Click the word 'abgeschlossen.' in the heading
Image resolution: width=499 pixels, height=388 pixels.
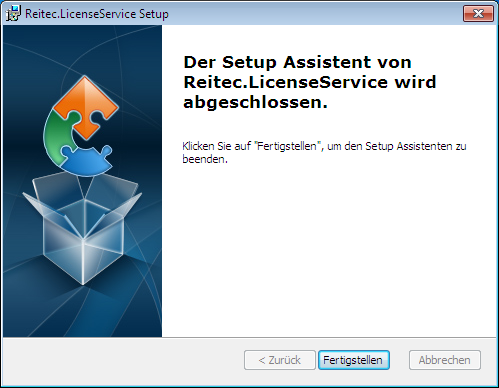pos(256,102)
